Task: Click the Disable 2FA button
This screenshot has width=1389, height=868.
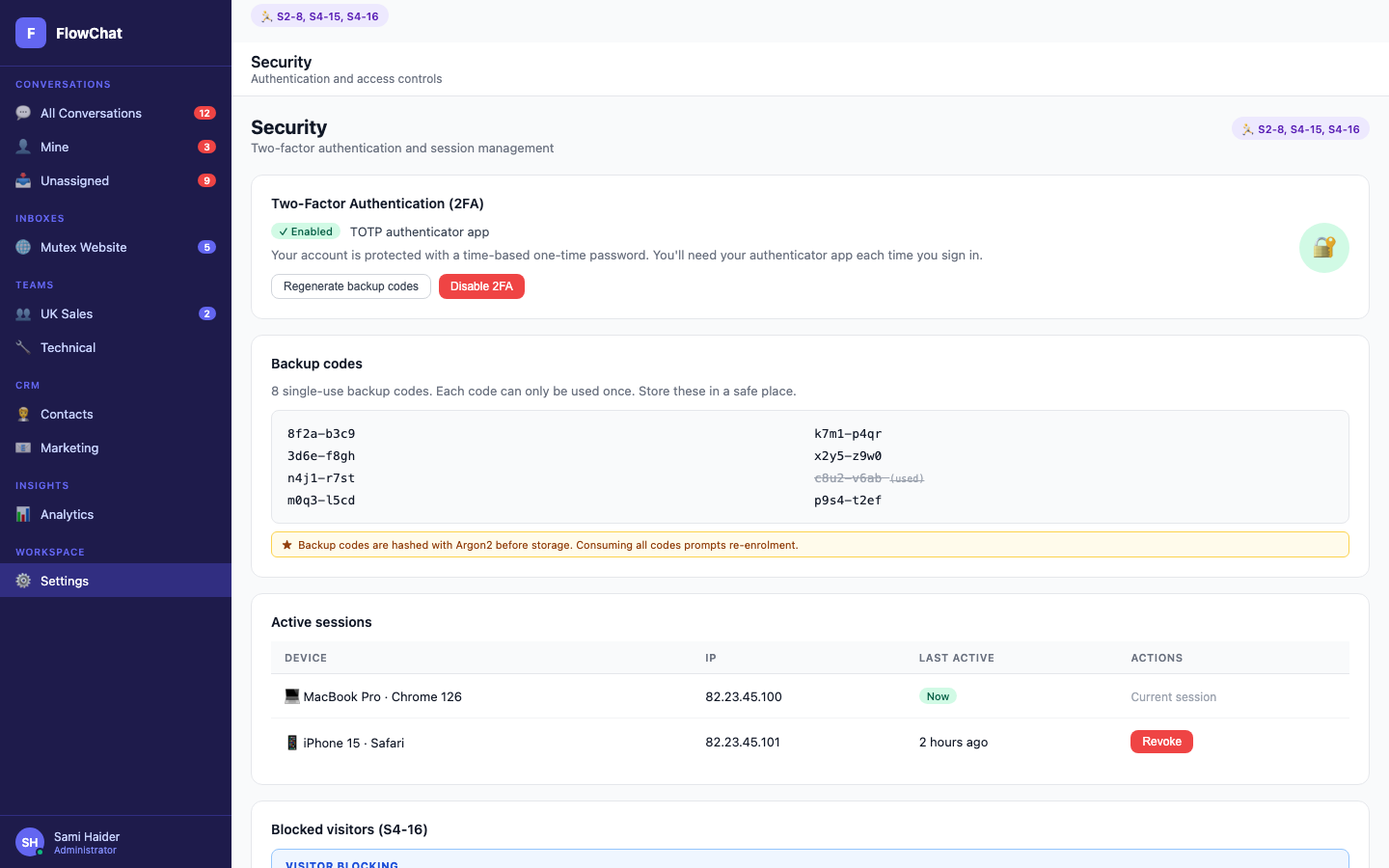Action: pyautogui.click(x=481, y=286)
